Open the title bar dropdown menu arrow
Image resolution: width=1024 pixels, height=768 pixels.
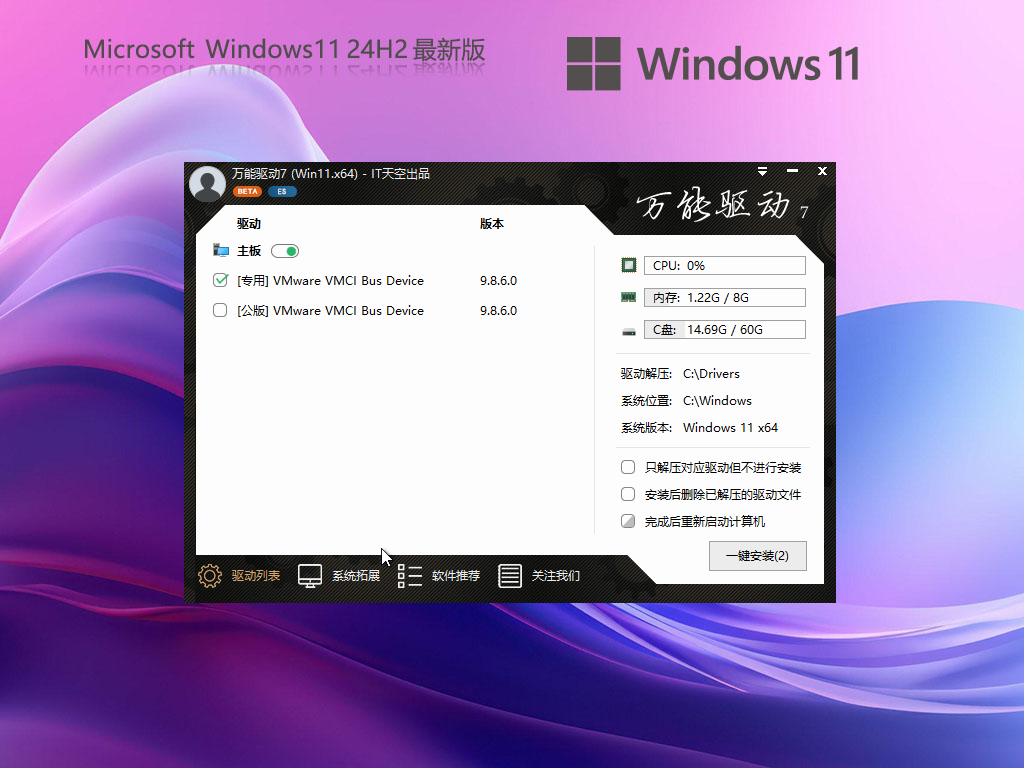762,171
